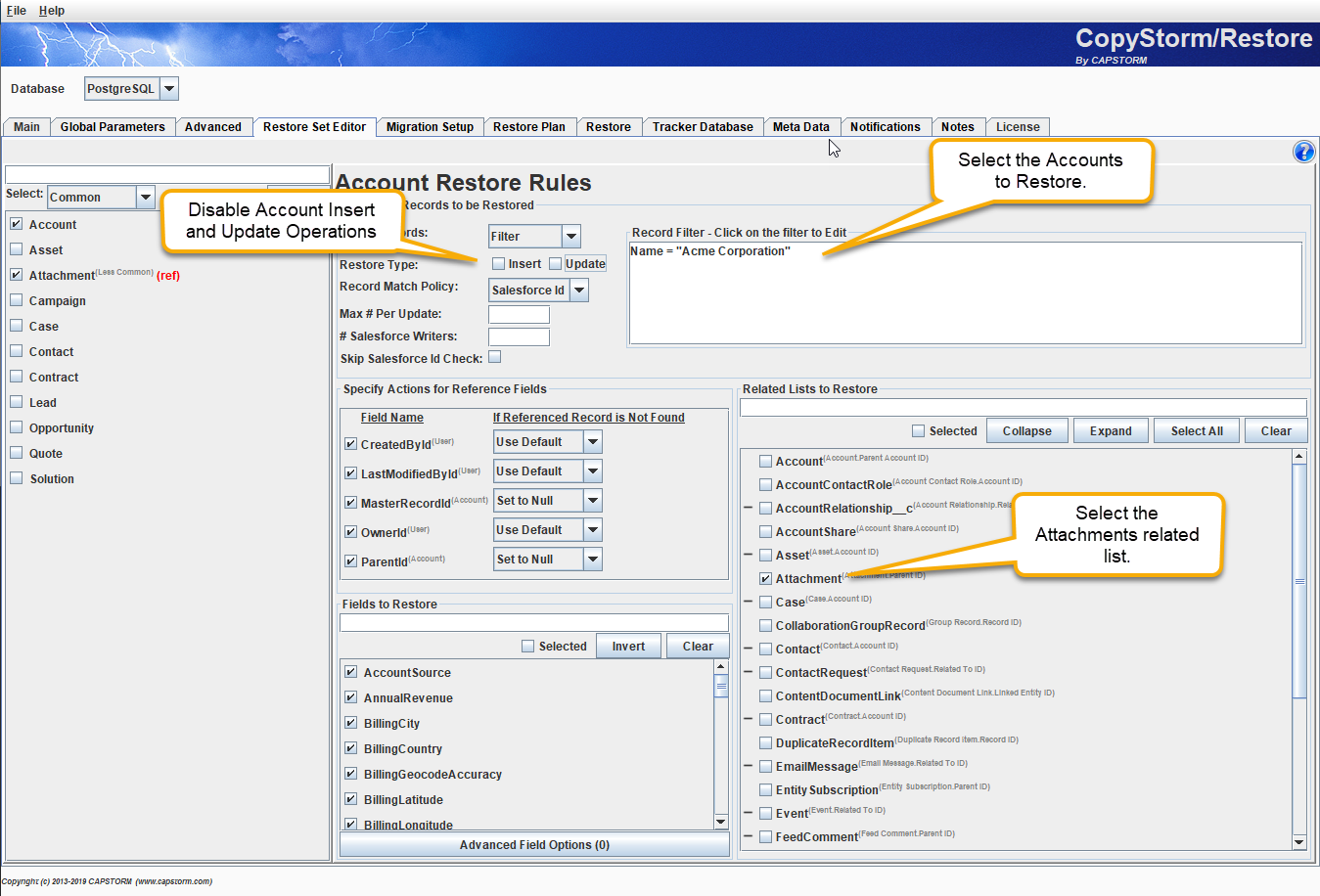Open the Common select dropdown
Screen dimensions: 1320x896
[x=146, y=197]
